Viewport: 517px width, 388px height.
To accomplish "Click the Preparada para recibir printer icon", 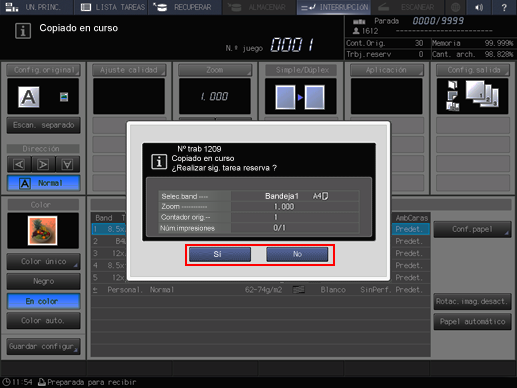I will coord(42,382).
